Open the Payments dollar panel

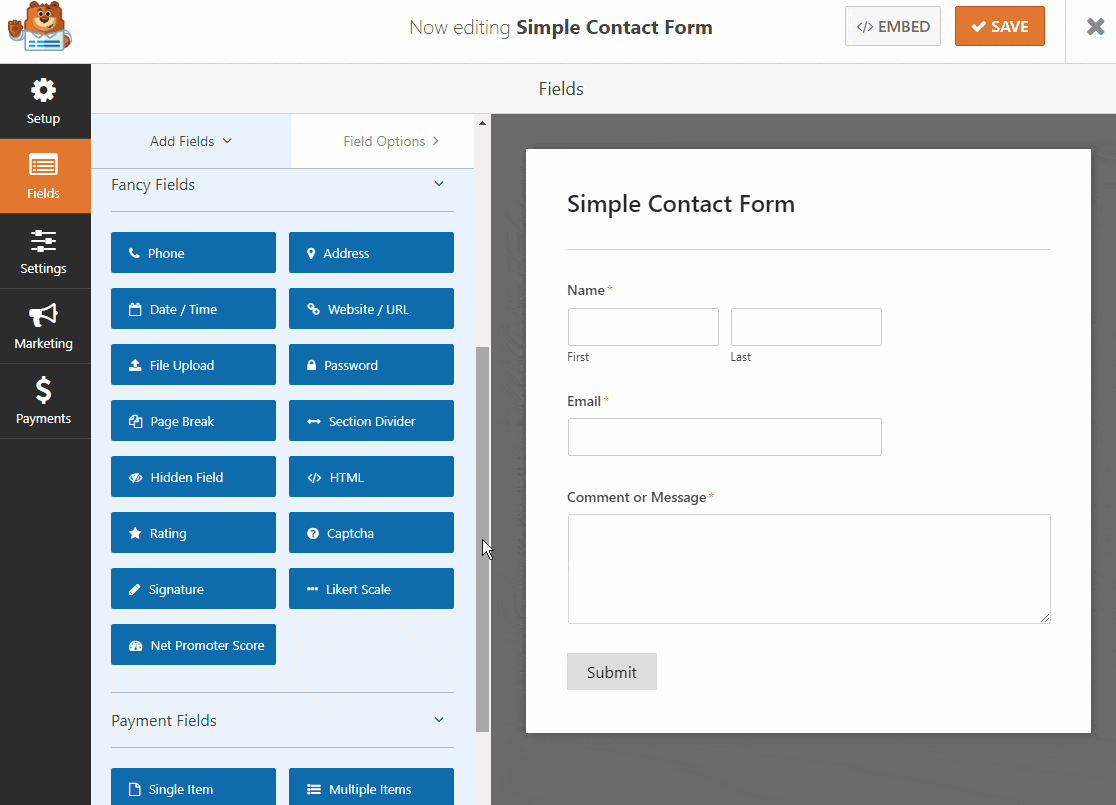(45, 401)
